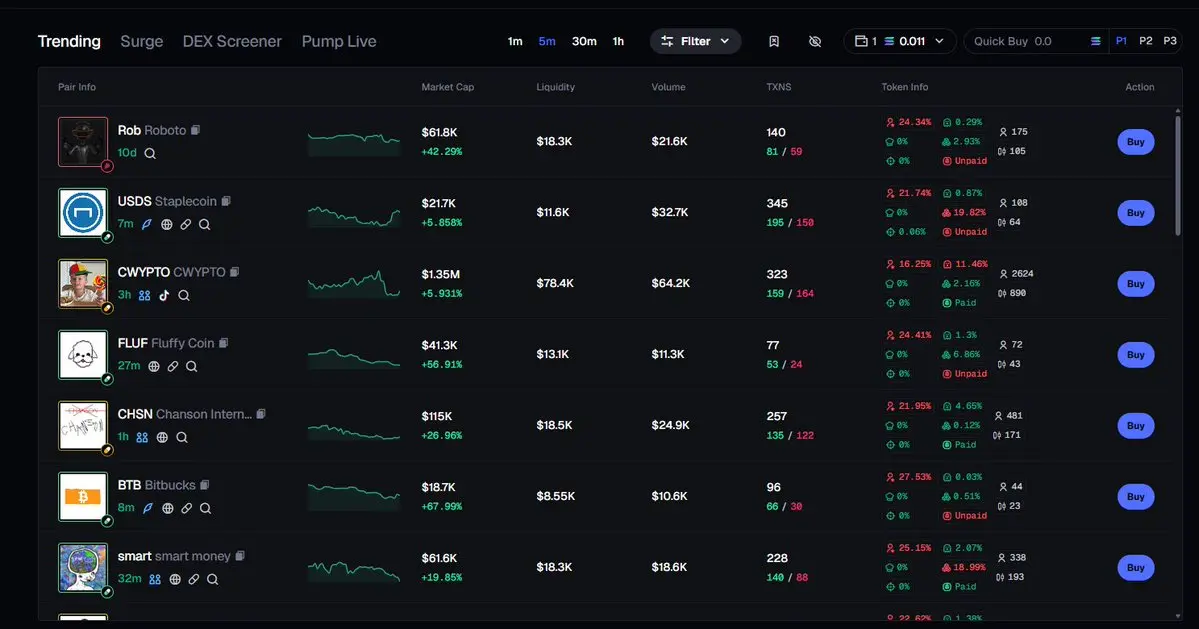Switch to preset P1

tap(1121, 41)
